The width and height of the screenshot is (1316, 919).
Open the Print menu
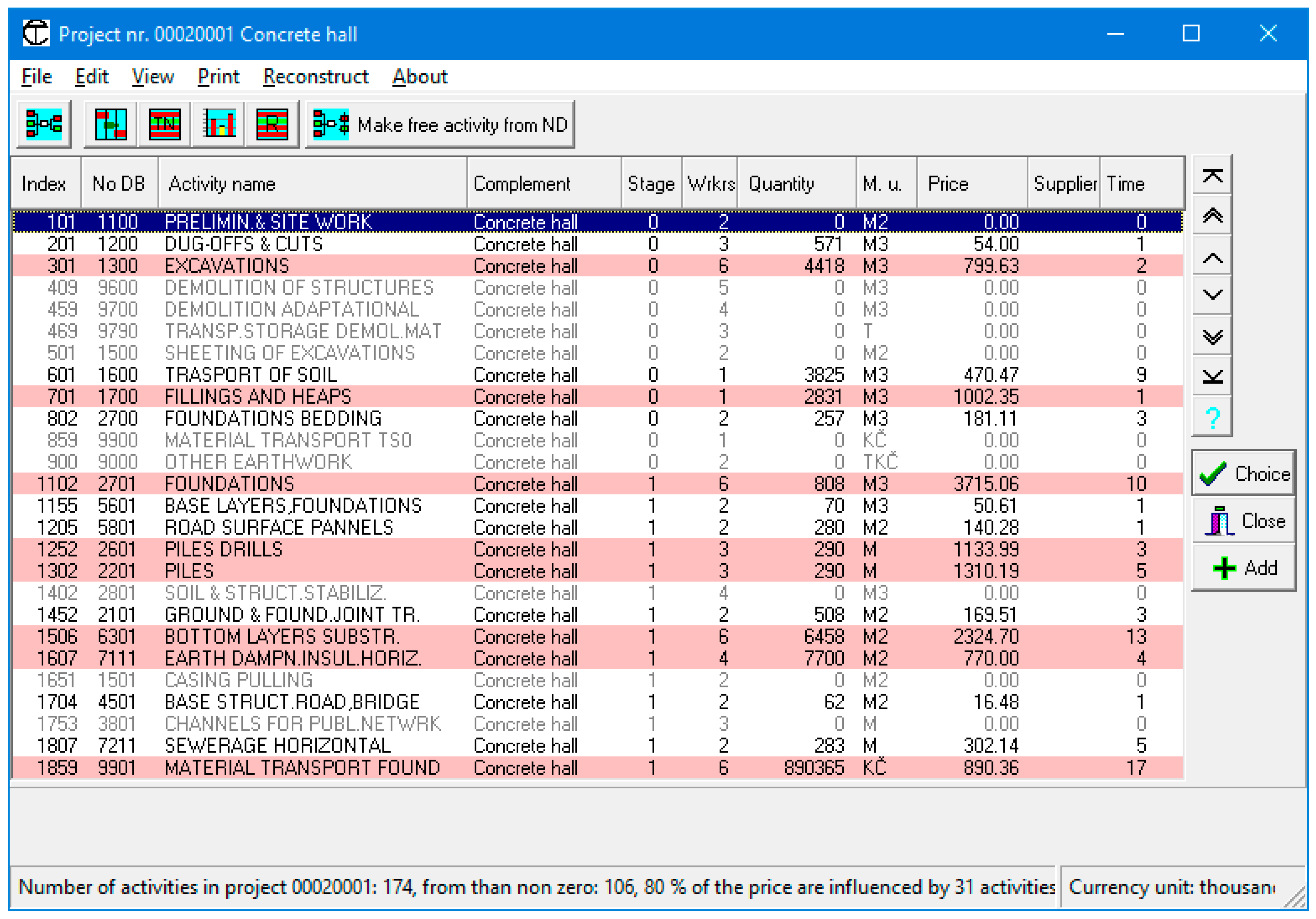(x=218, y=76)
